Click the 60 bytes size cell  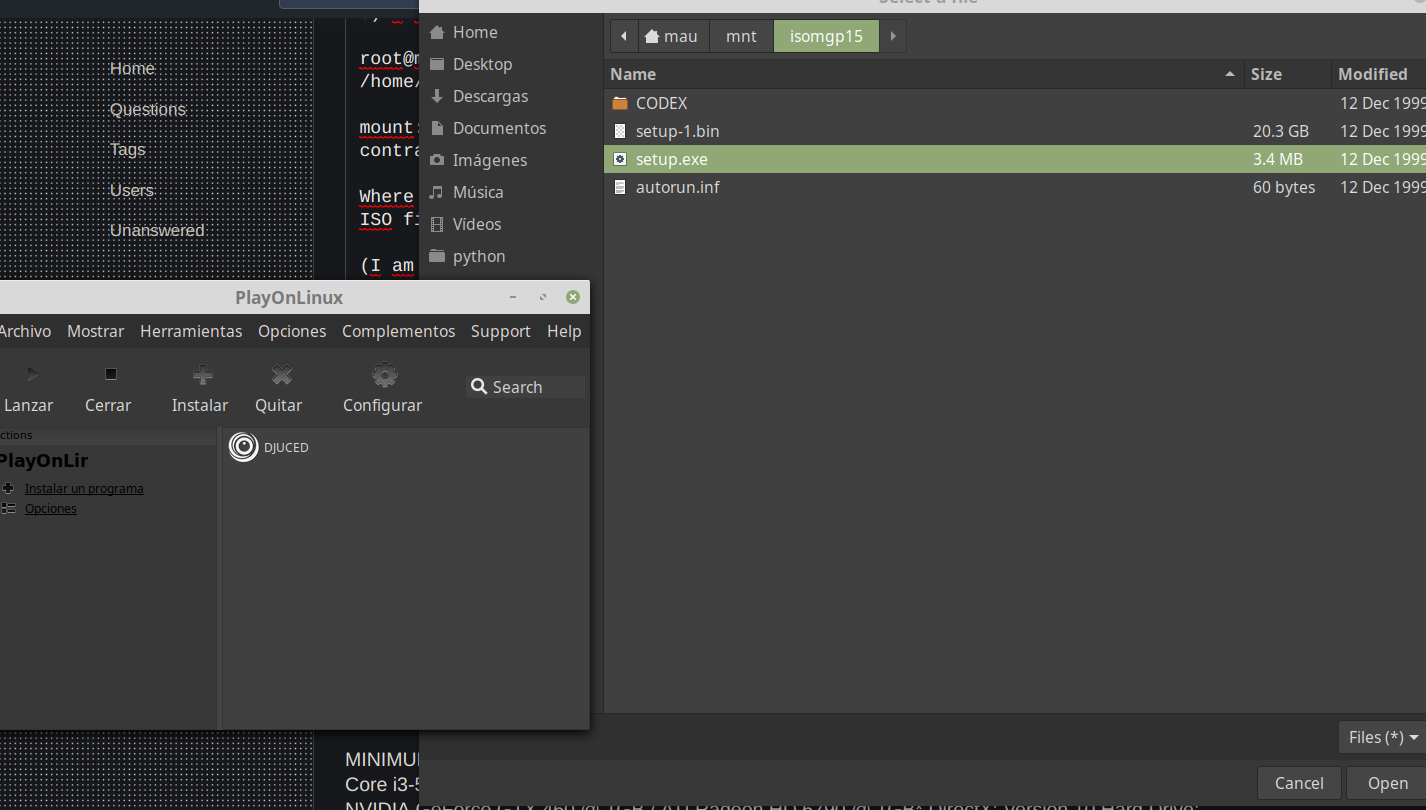[x=1284, y=187]
